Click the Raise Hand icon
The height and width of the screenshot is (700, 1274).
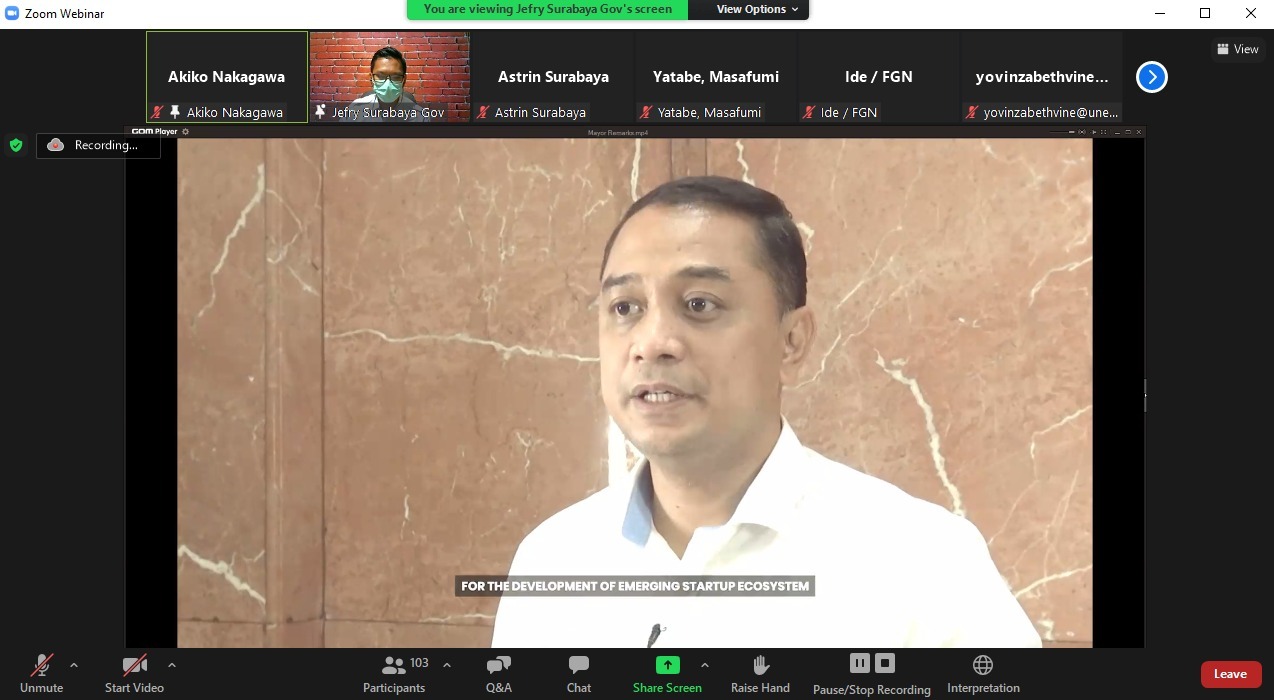[x=760, y=666]
